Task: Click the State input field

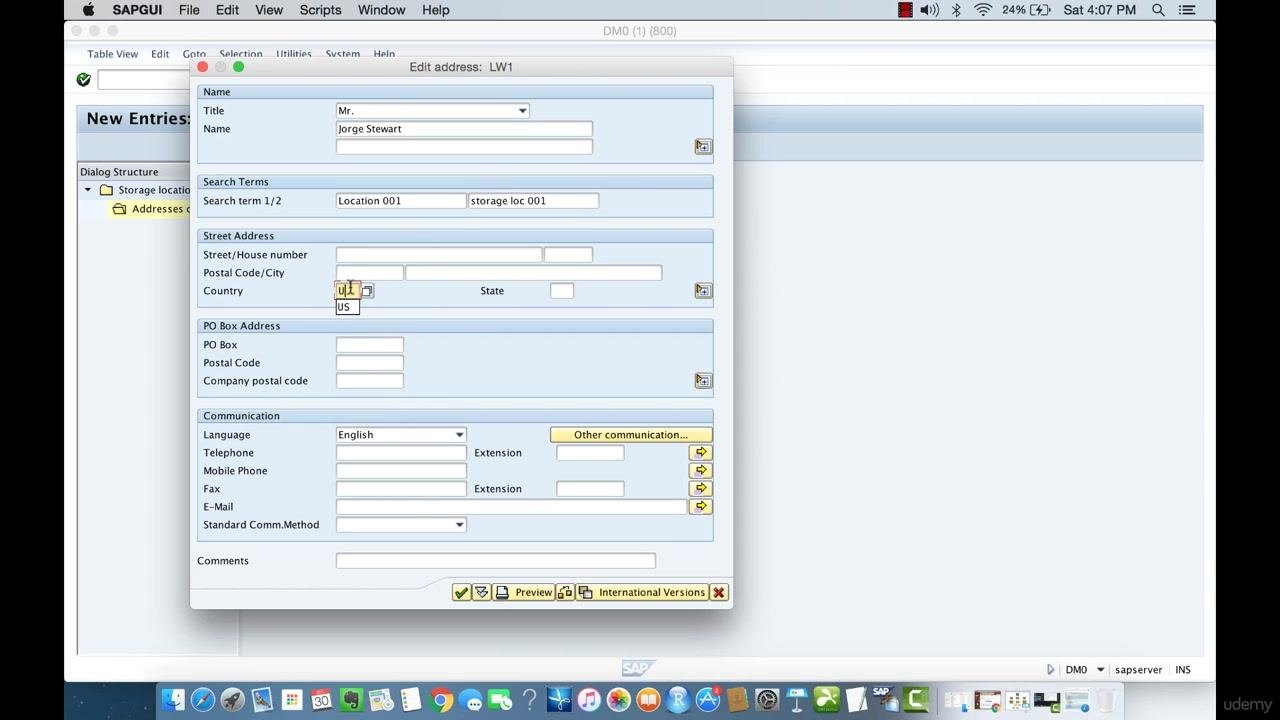Action: (562, 291)
